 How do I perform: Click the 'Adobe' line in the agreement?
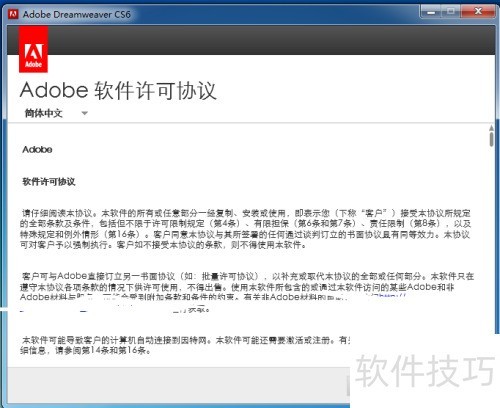coord(37,149)
